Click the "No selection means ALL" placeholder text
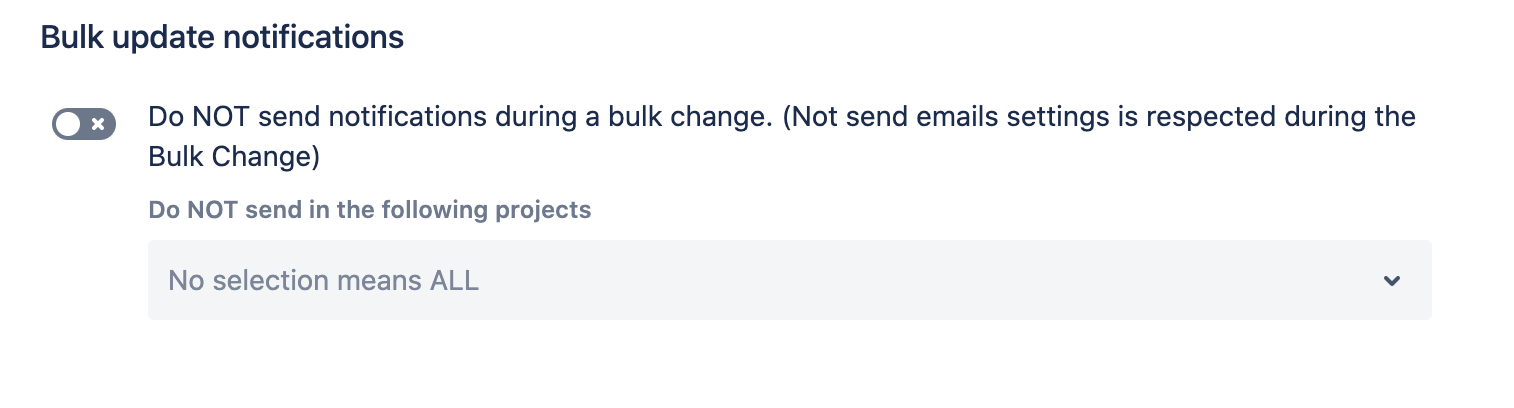Screen dimensions: 1514x408 pyautogui.click(x=323, y=281)
